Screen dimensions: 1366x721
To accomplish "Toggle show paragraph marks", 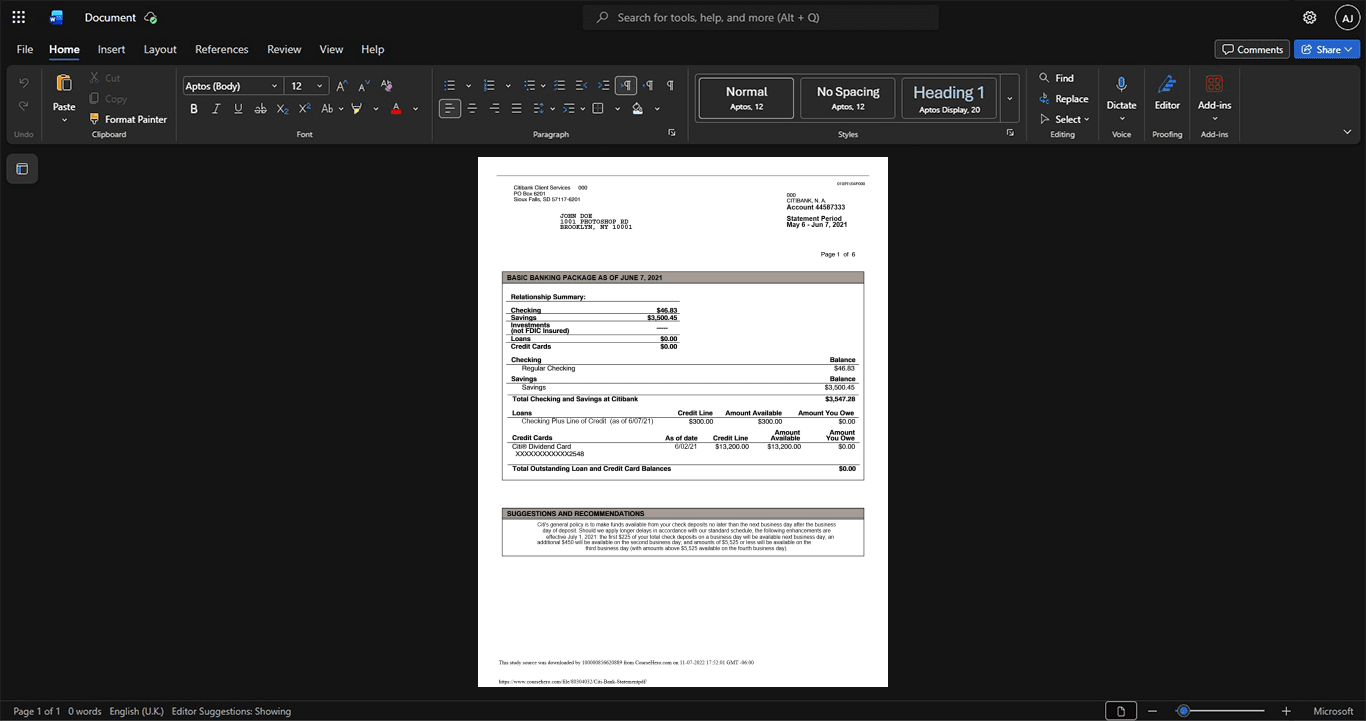I will click(x=670, y=86).
